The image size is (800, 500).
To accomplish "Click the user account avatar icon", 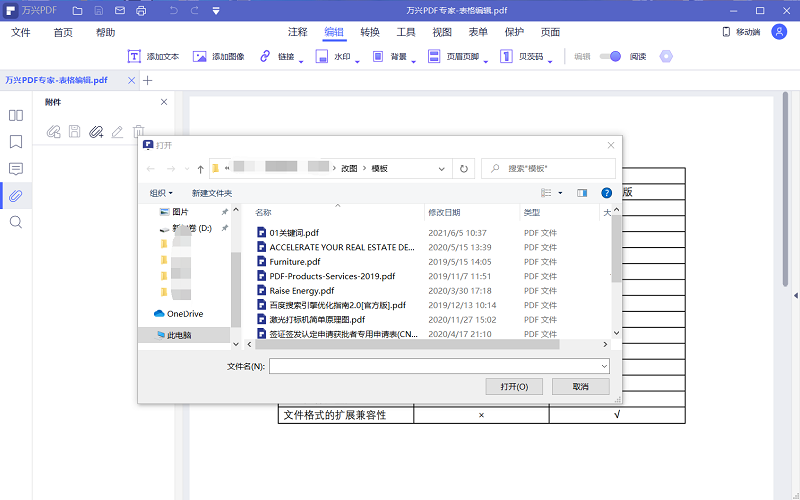I will 779,32.
